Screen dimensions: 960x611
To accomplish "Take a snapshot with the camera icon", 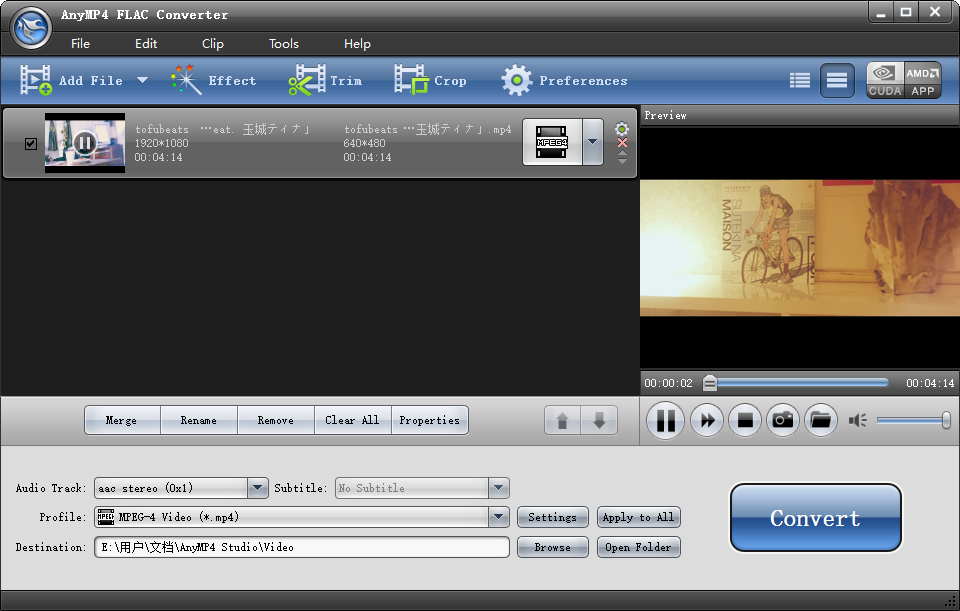I will click(x=783, y=421).
